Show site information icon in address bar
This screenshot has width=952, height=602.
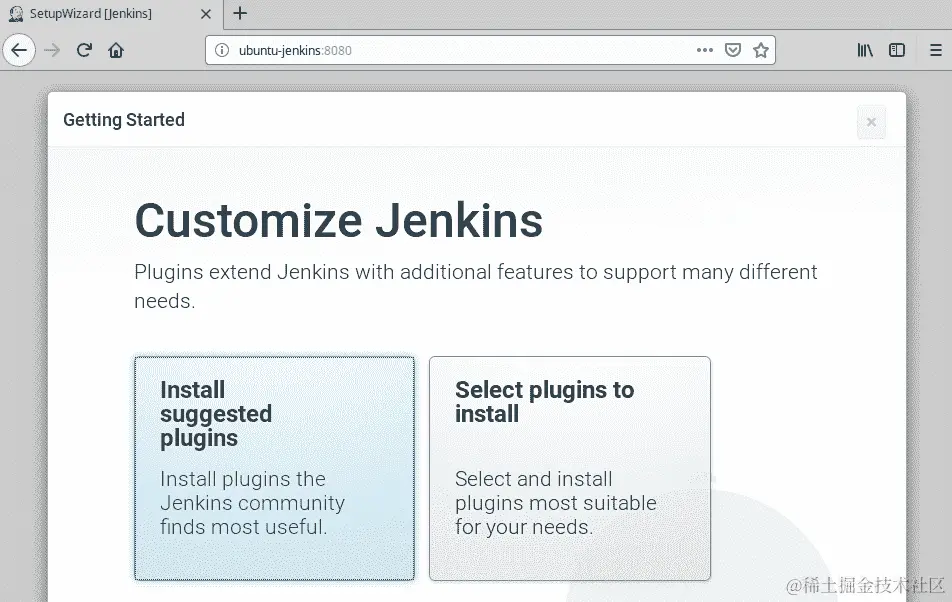pyautogui.click(x=222, y=50)
